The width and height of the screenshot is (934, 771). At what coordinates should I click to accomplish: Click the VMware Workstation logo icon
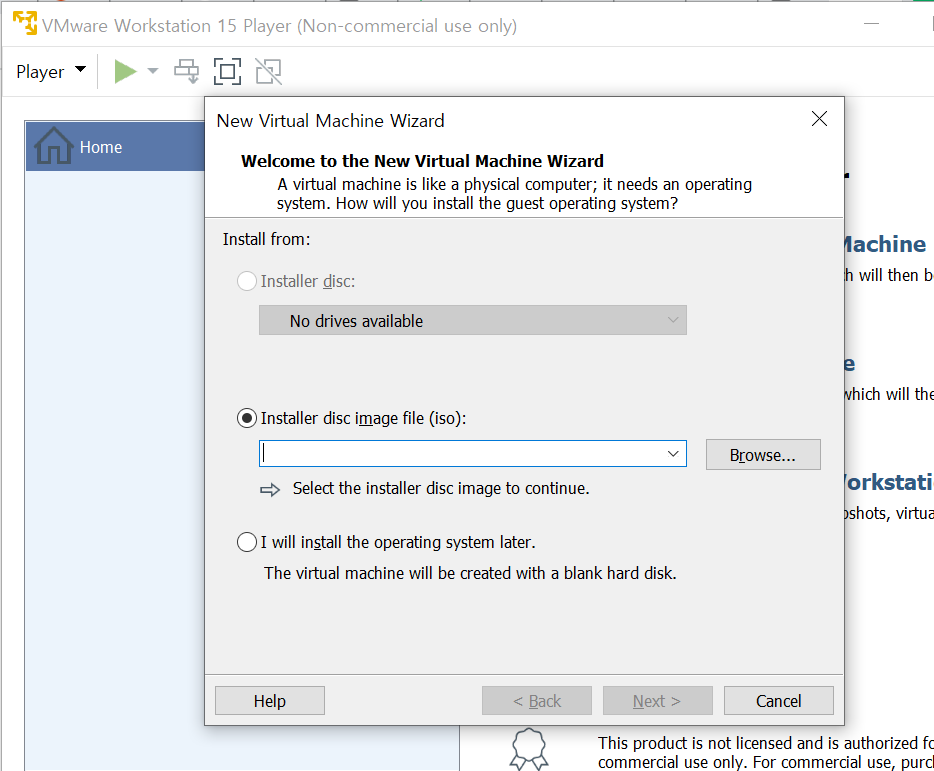[25, 24]
